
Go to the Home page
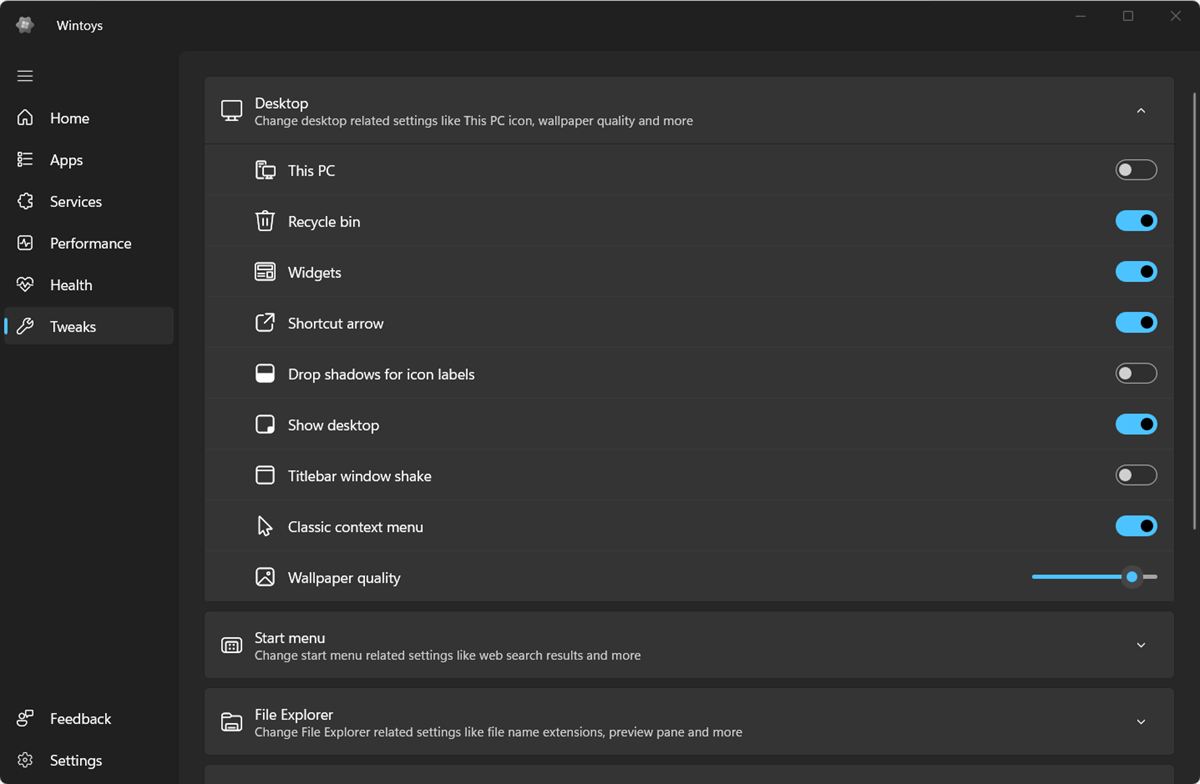[x=89, y=118]
